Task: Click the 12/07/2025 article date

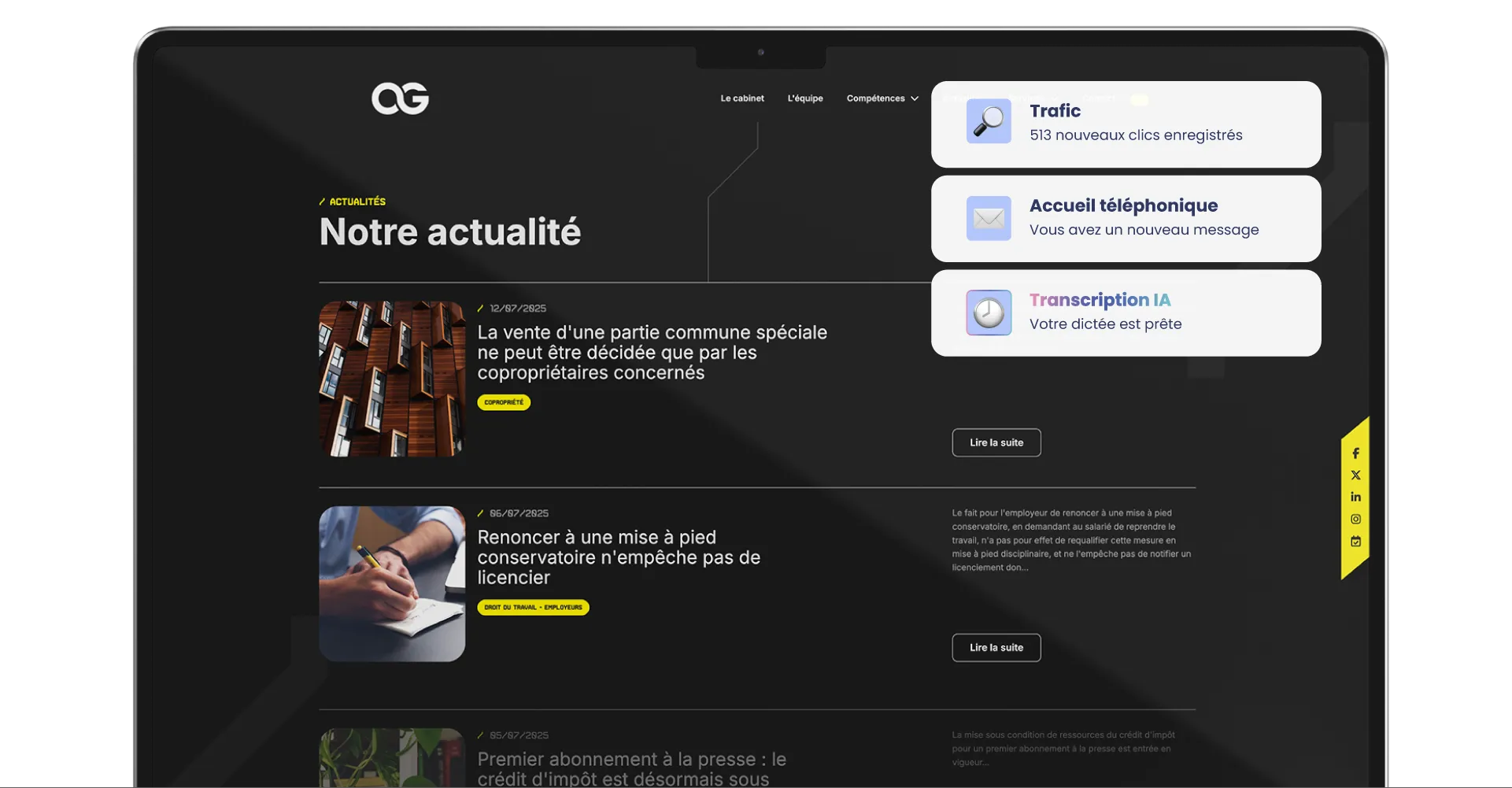Action: [518, 309]
